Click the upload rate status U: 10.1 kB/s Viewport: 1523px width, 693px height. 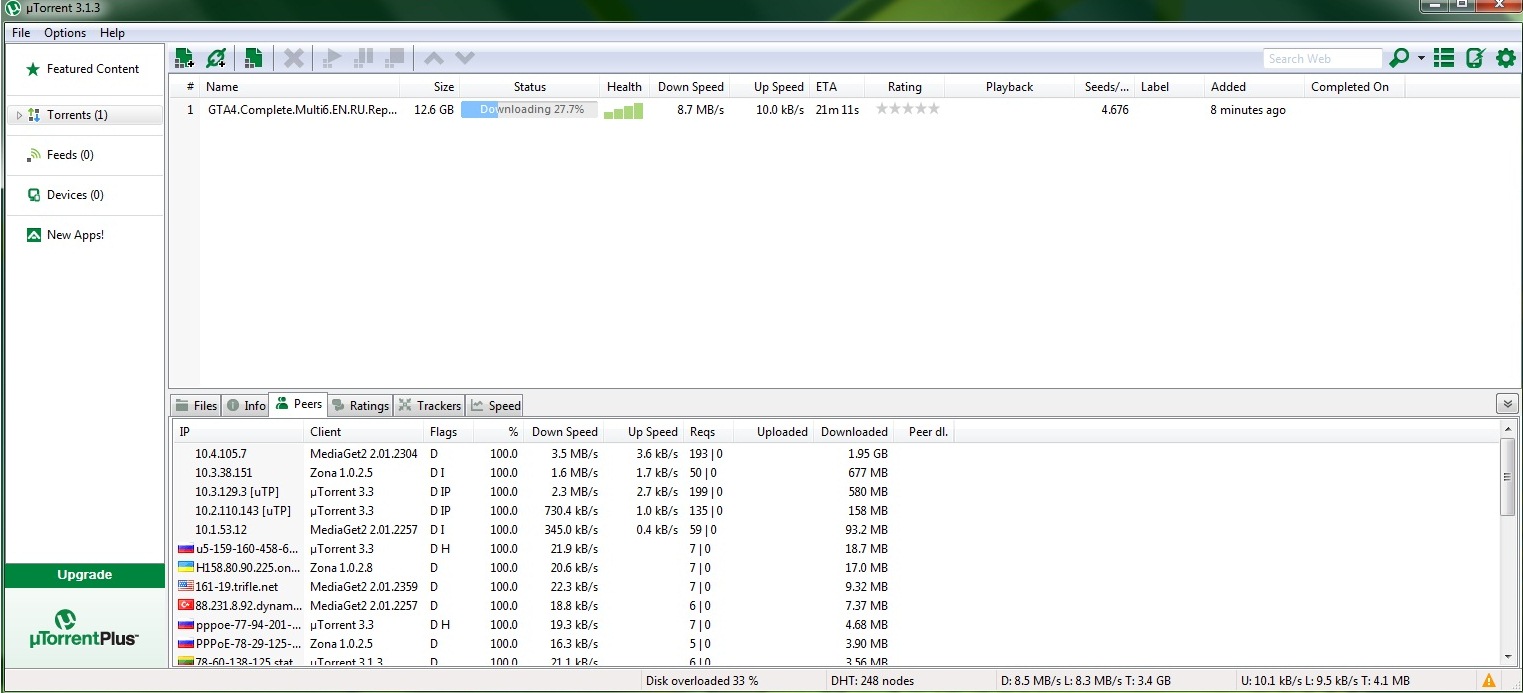pos(1325,681)
